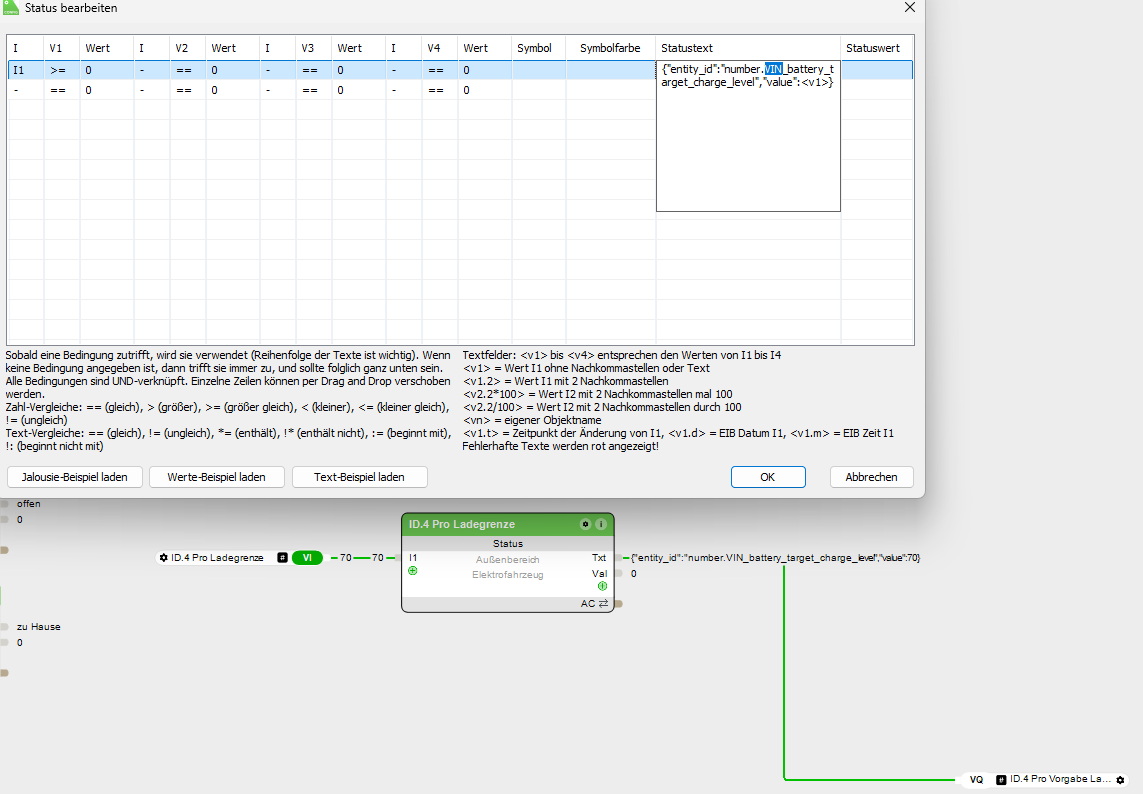Click Txt output label on block
The image size is (1143, 794).
coord(598,558)
